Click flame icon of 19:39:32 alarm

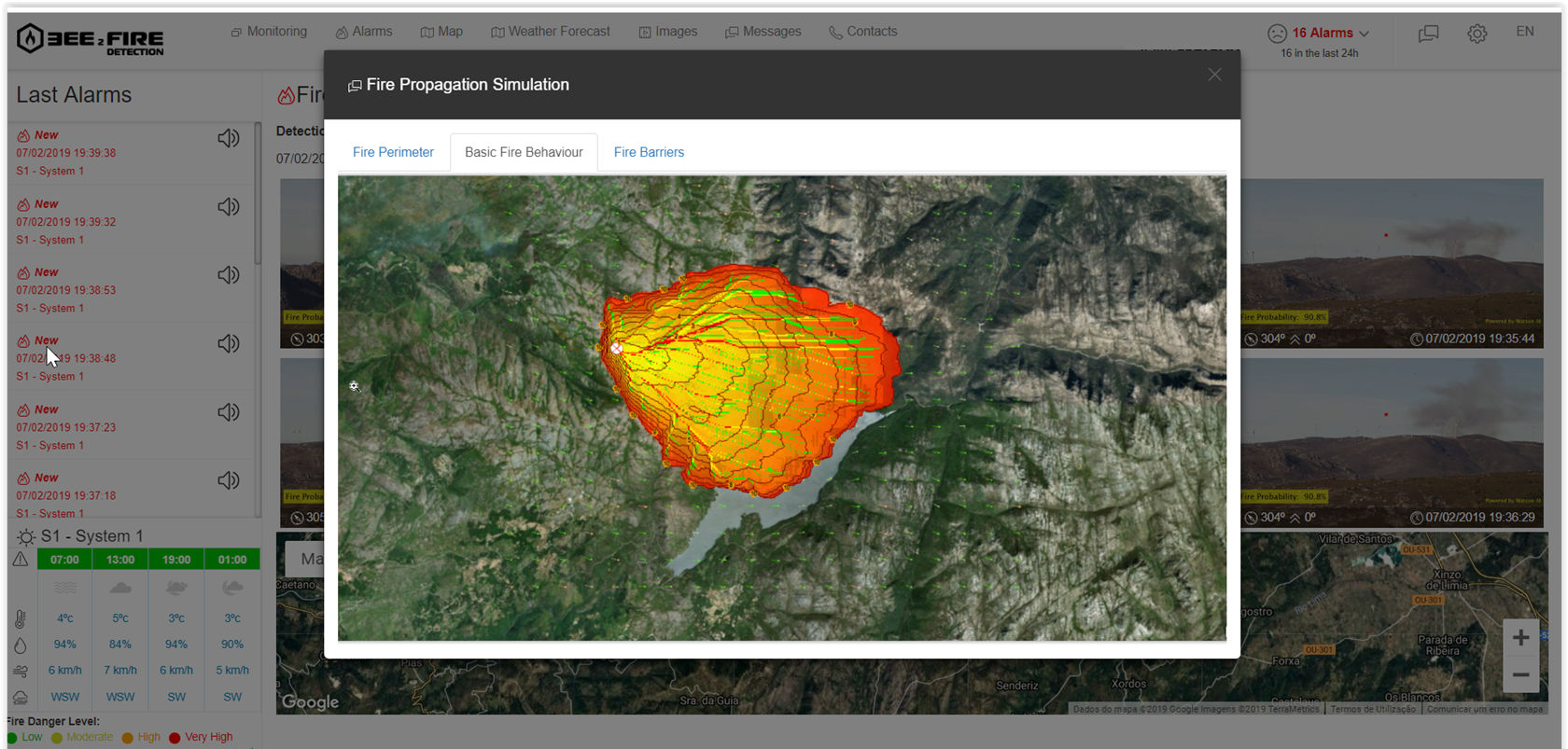pos(23,204)
